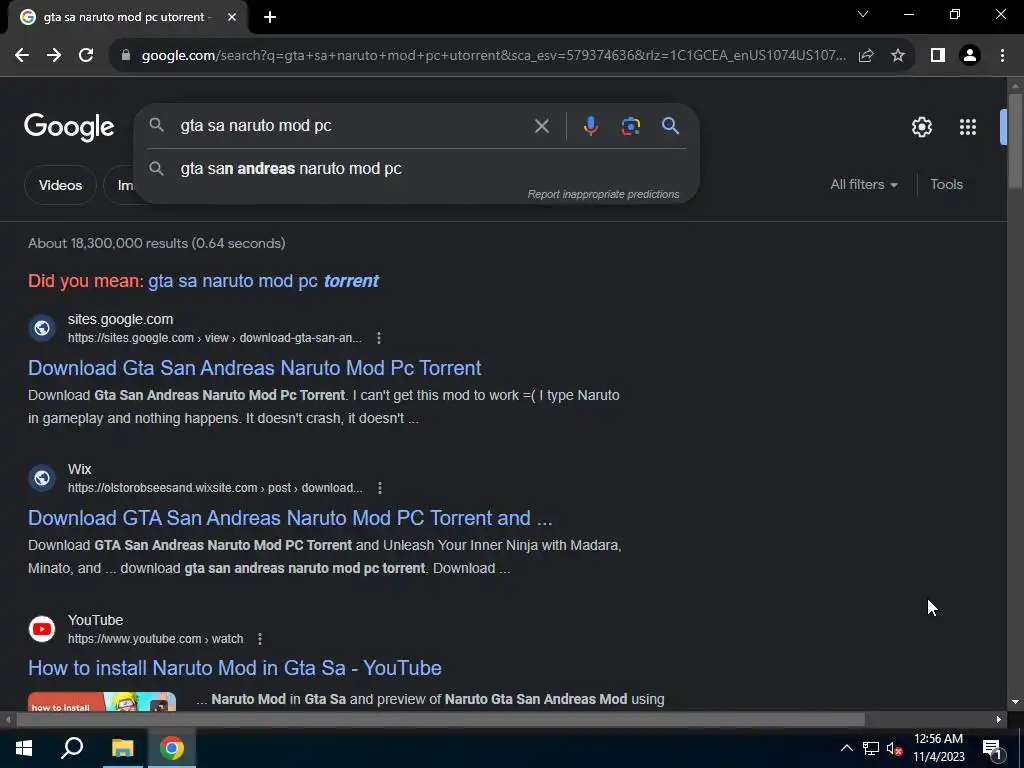Image resolution: width=1024 pixels, height=768 pixels.
Task: Open the clock showing 12:56 AM
Action: point(938,748)
